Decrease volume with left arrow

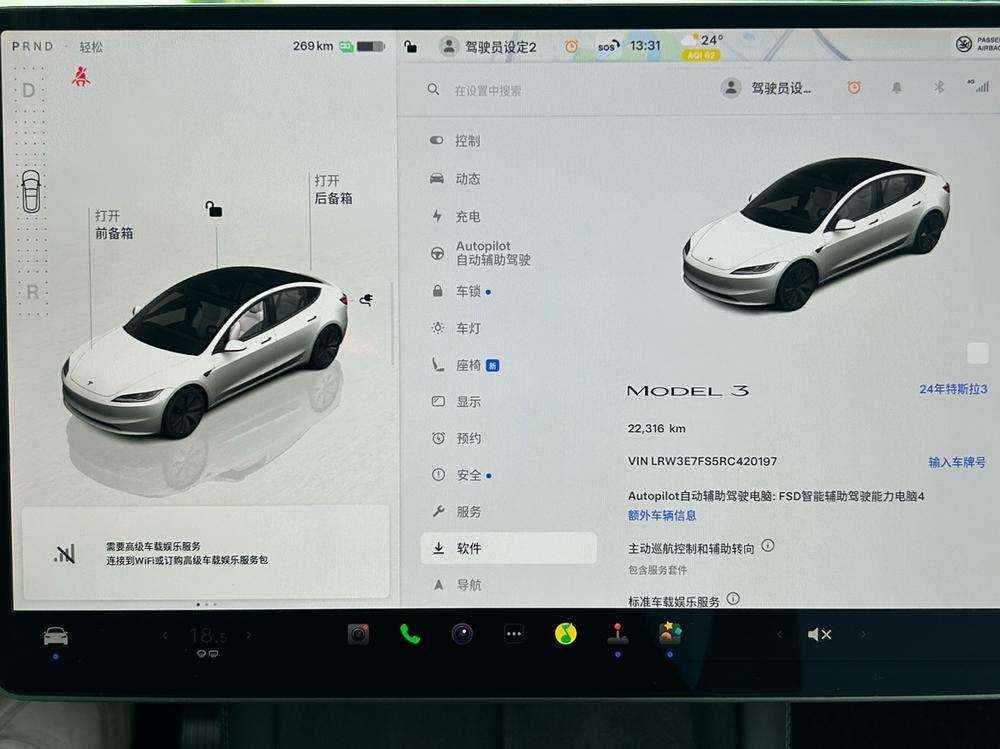click(779, 634)
